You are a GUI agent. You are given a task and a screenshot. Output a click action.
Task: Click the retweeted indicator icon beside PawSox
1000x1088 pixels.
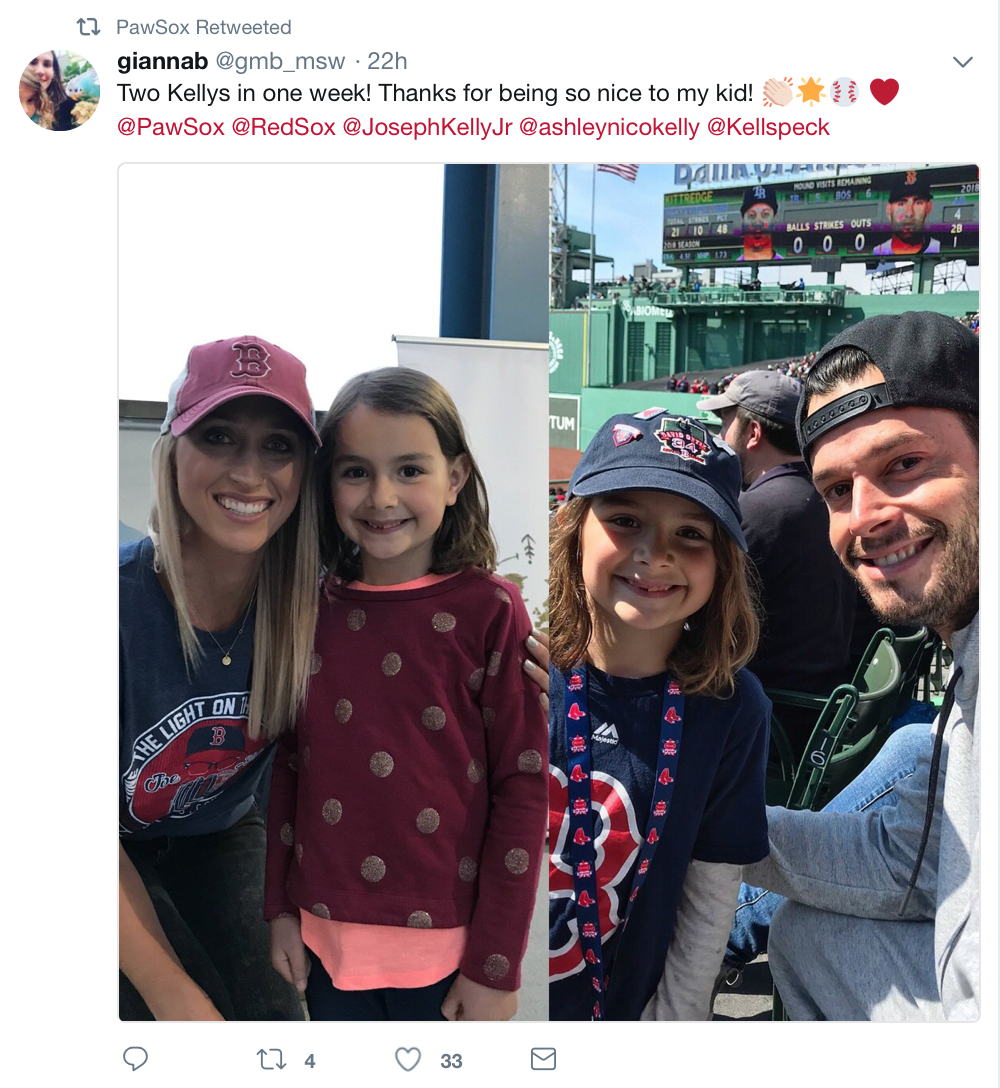point(89,27)
